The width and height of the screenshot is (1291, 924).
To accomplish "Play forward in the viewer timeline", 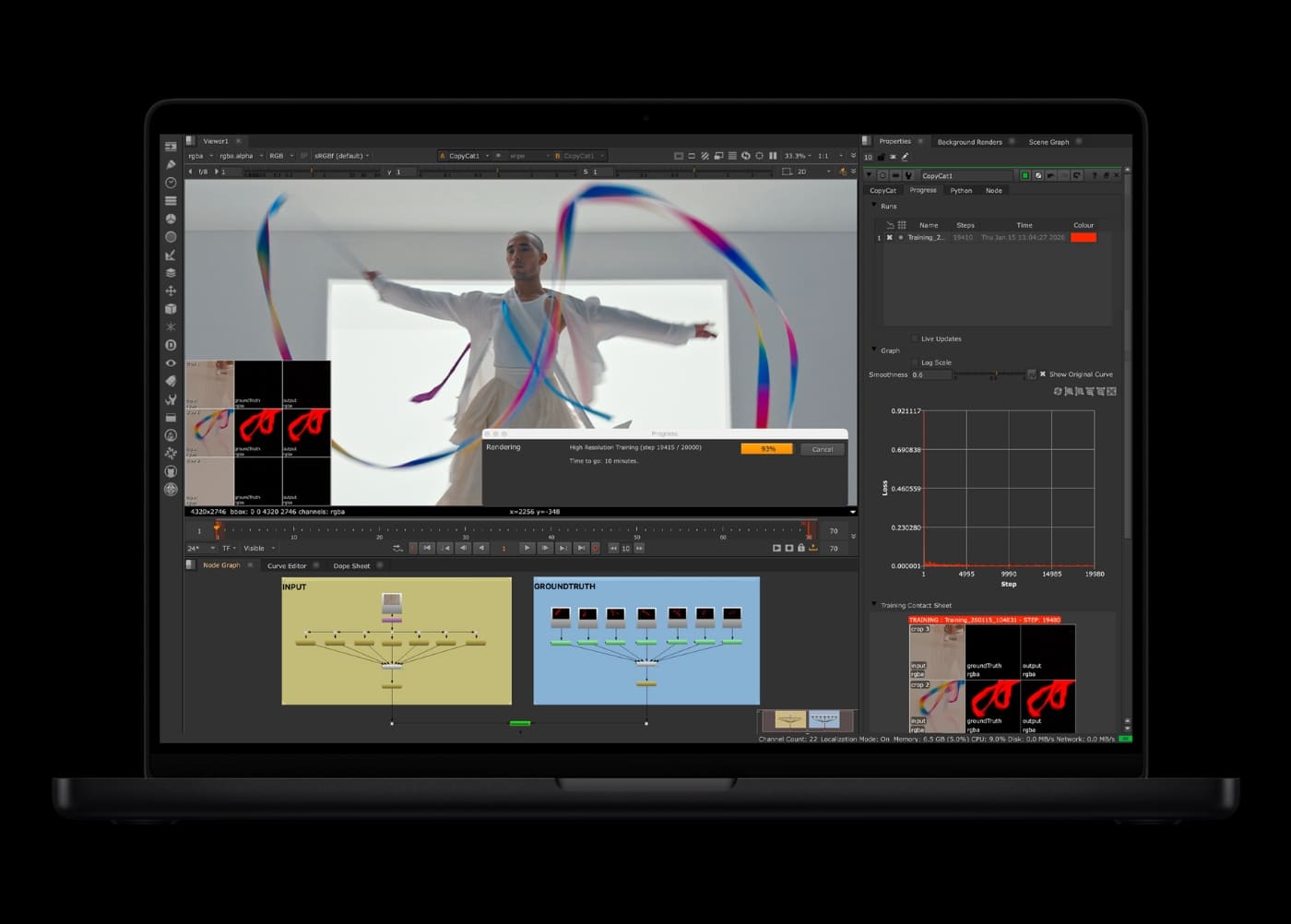I will click(x=527, y=548).
